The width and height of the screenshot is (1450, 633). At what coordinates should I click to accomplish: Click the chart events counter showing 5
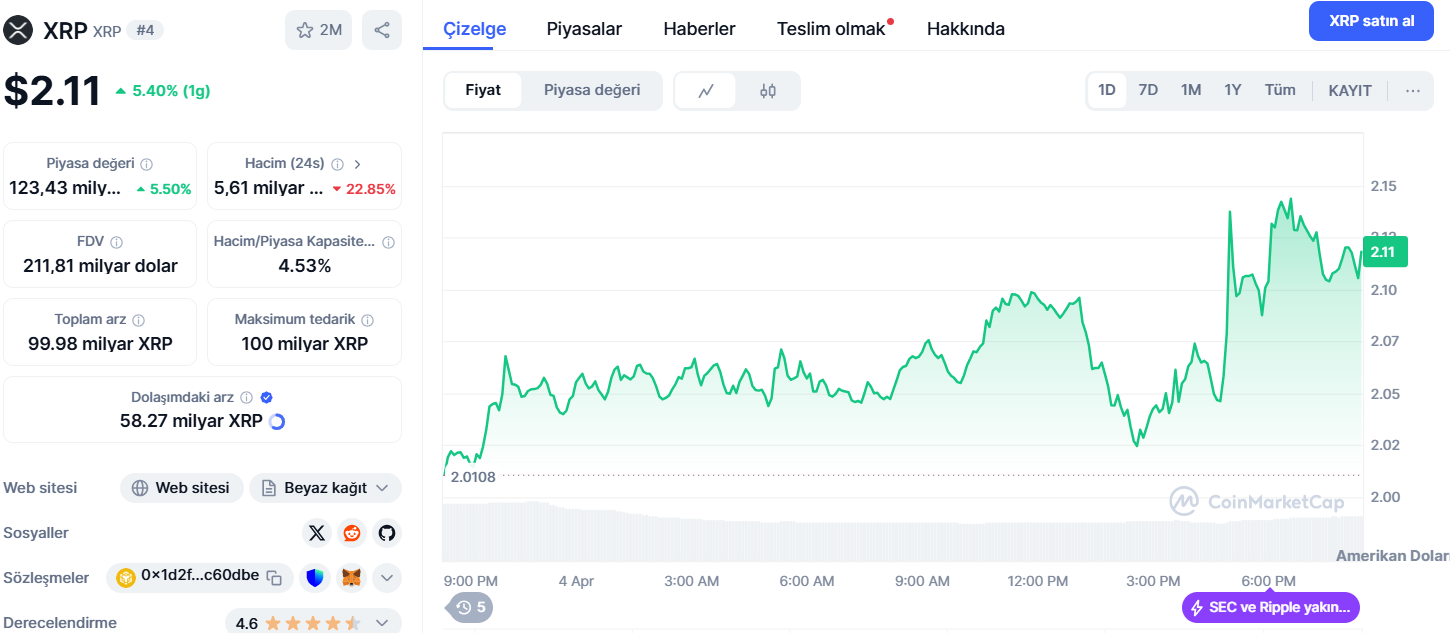pos(470,607)
